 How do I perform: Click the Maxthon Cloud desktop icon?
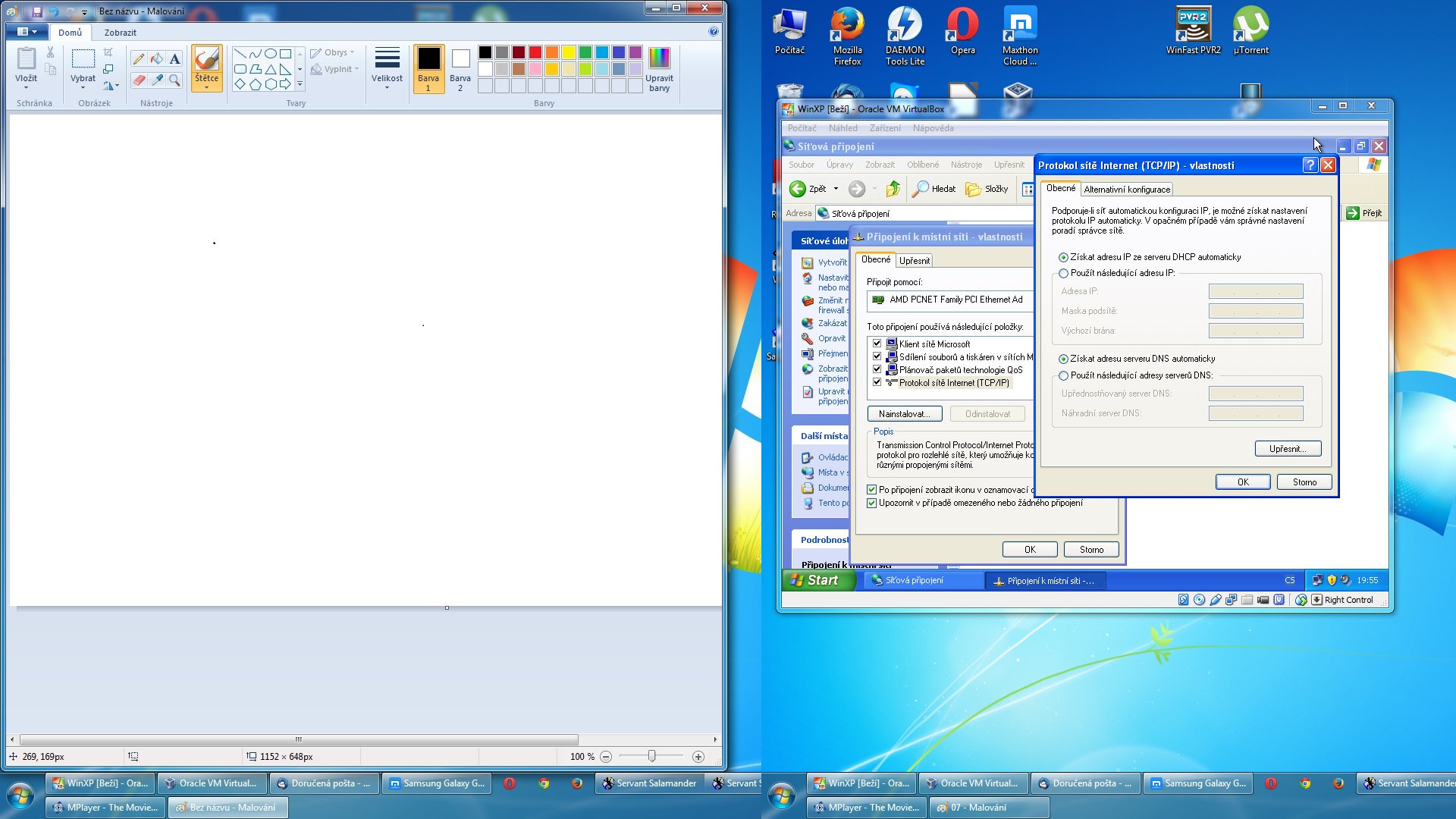pos(1020,36)
